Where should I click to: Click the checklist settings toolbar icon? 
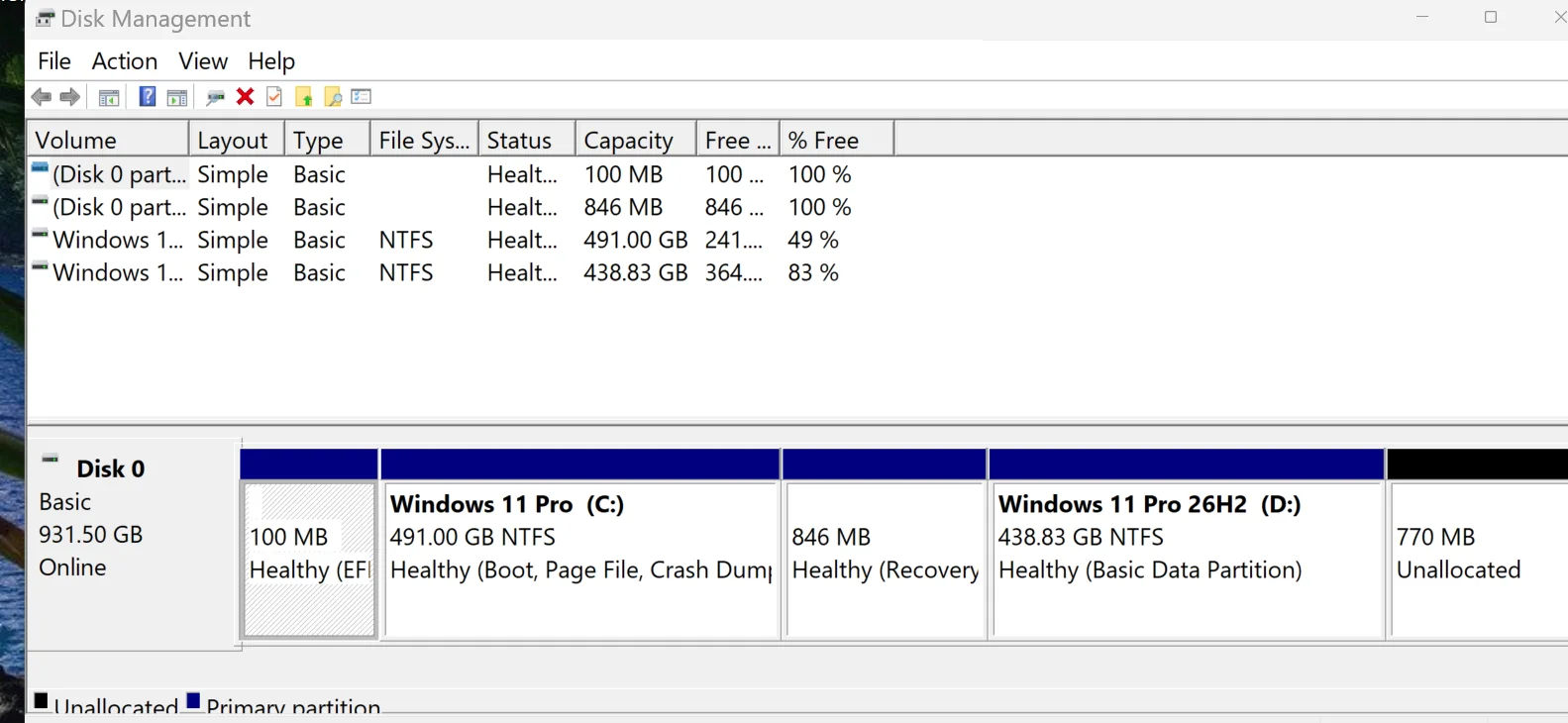(x=362, y=96)
